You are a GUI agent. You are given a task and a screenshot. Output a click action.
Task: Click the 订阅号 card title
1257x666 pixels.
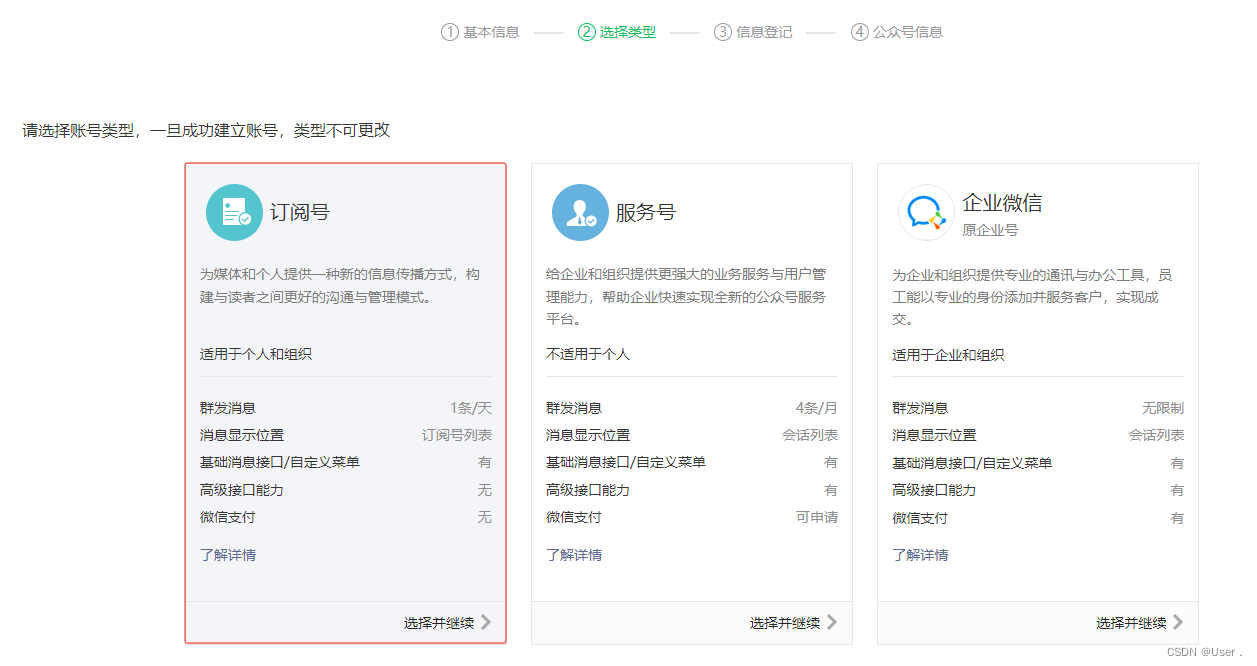click(x=300, y=212)
